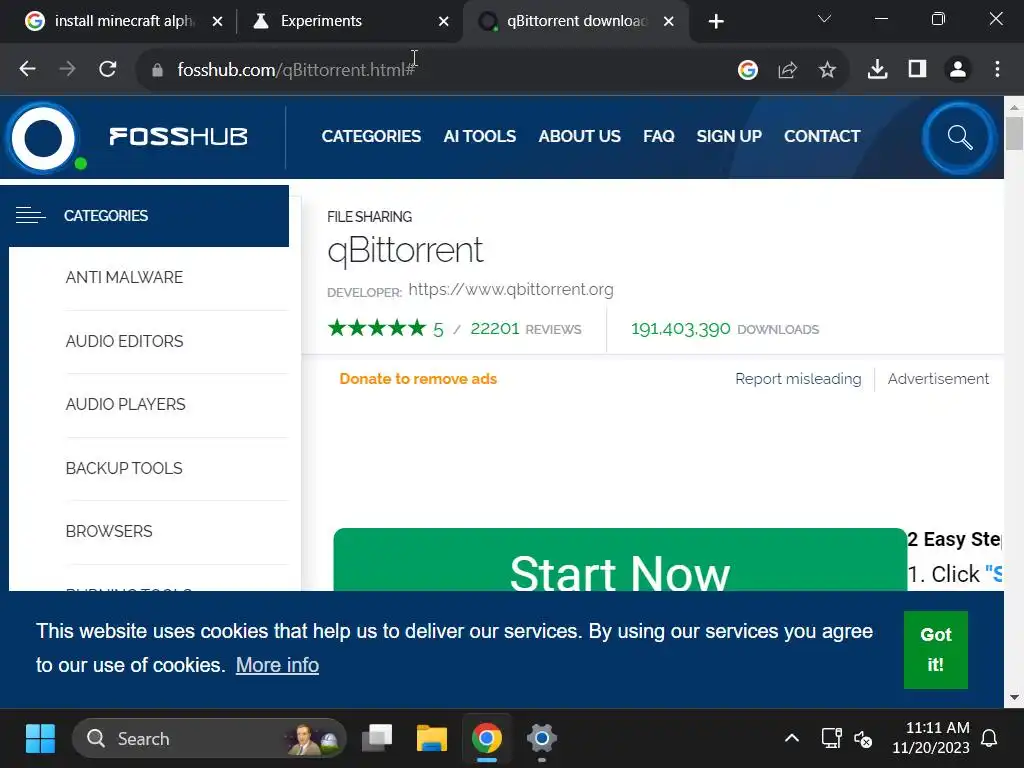Open the Chrome profile icon
The image size is (1024, 768).
pyautogui.click(x=958, y=69)
